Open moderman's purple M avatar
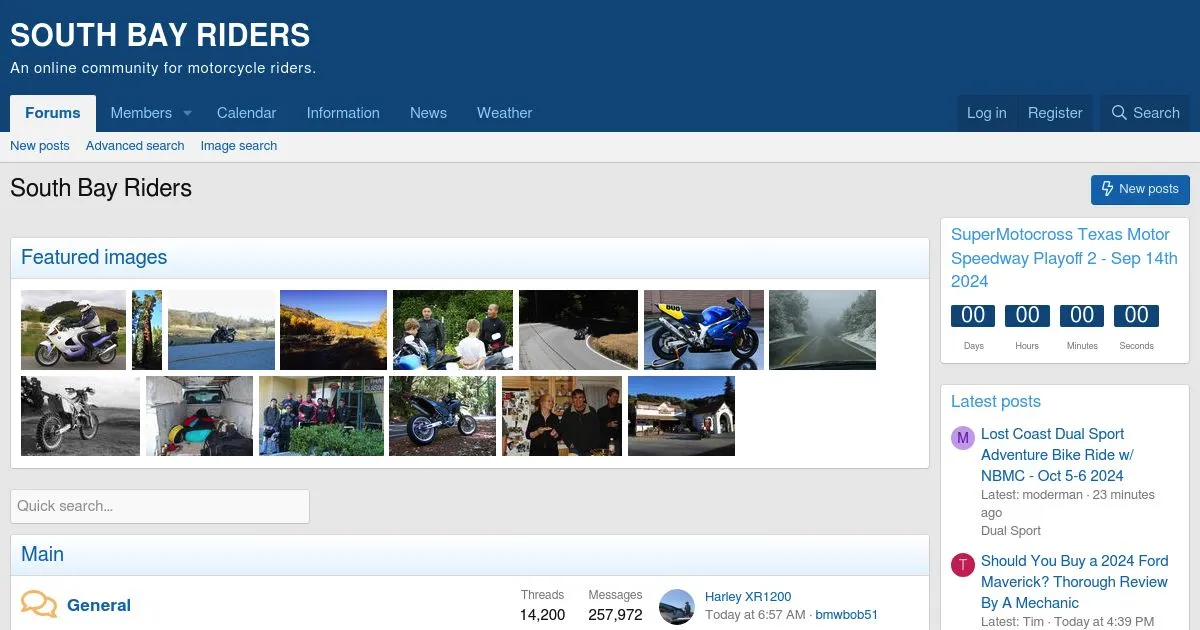This screenshot has width=1200, height=630. pos(962,437)
